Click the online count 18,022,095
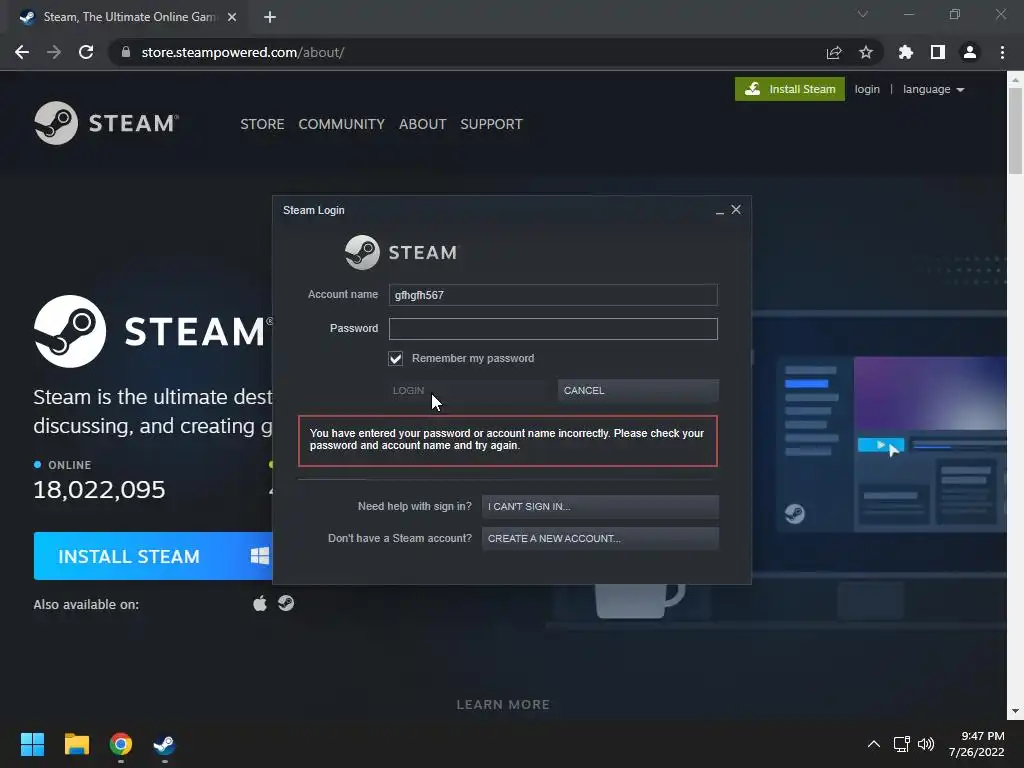The width and height of the screenshot is (1024, 768). [x=99, y=489]
